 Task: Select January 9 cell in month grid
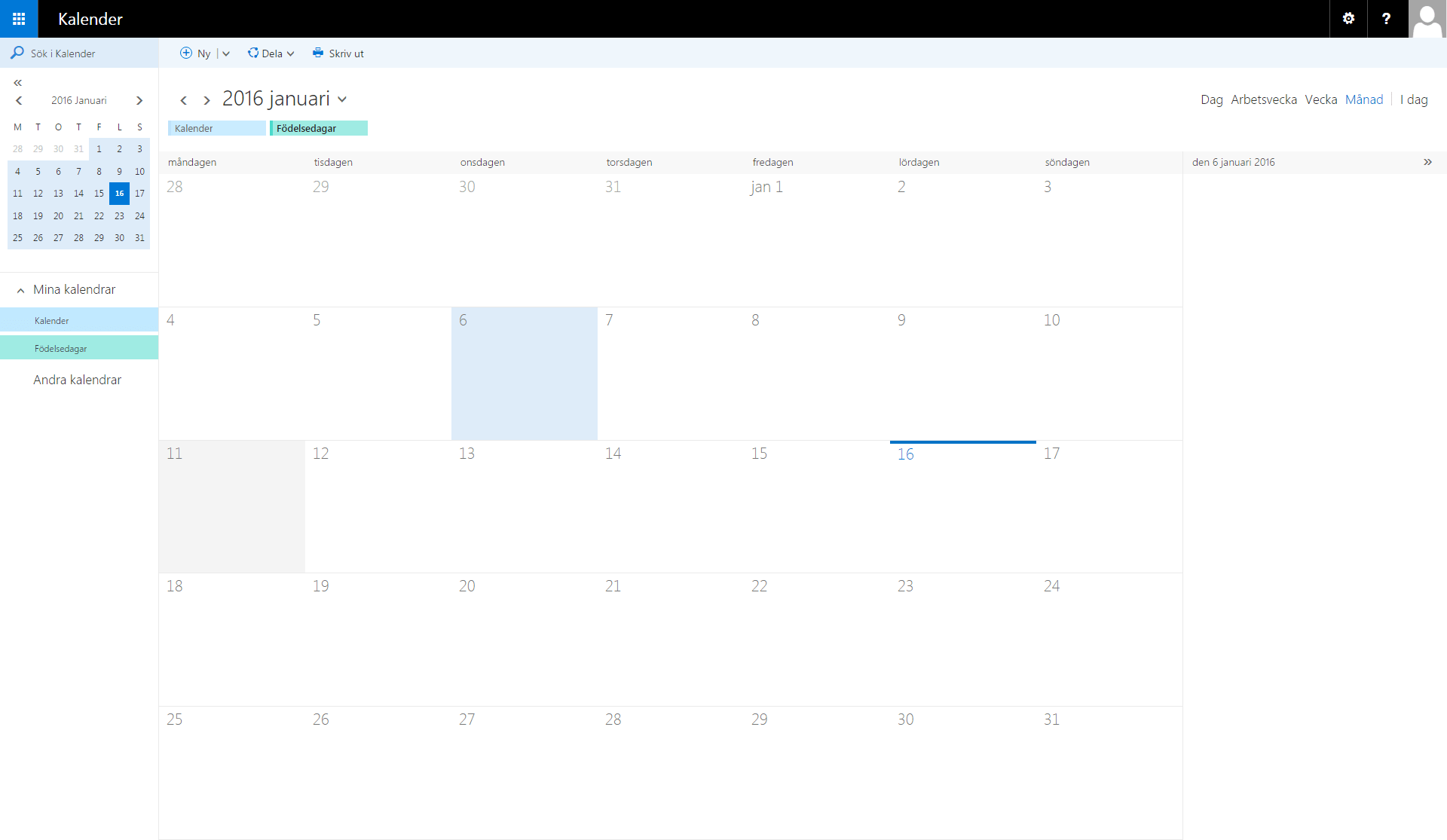(963, 373)
